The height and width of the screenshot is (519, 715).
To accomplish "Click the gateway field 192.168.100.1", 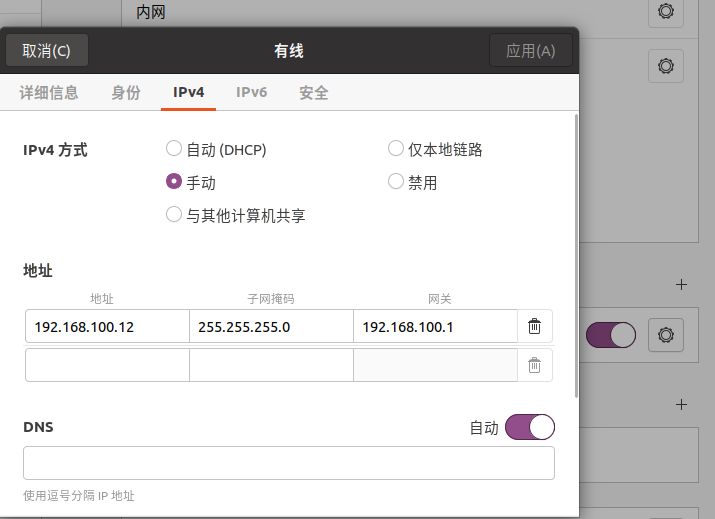I will click(435, 326).
